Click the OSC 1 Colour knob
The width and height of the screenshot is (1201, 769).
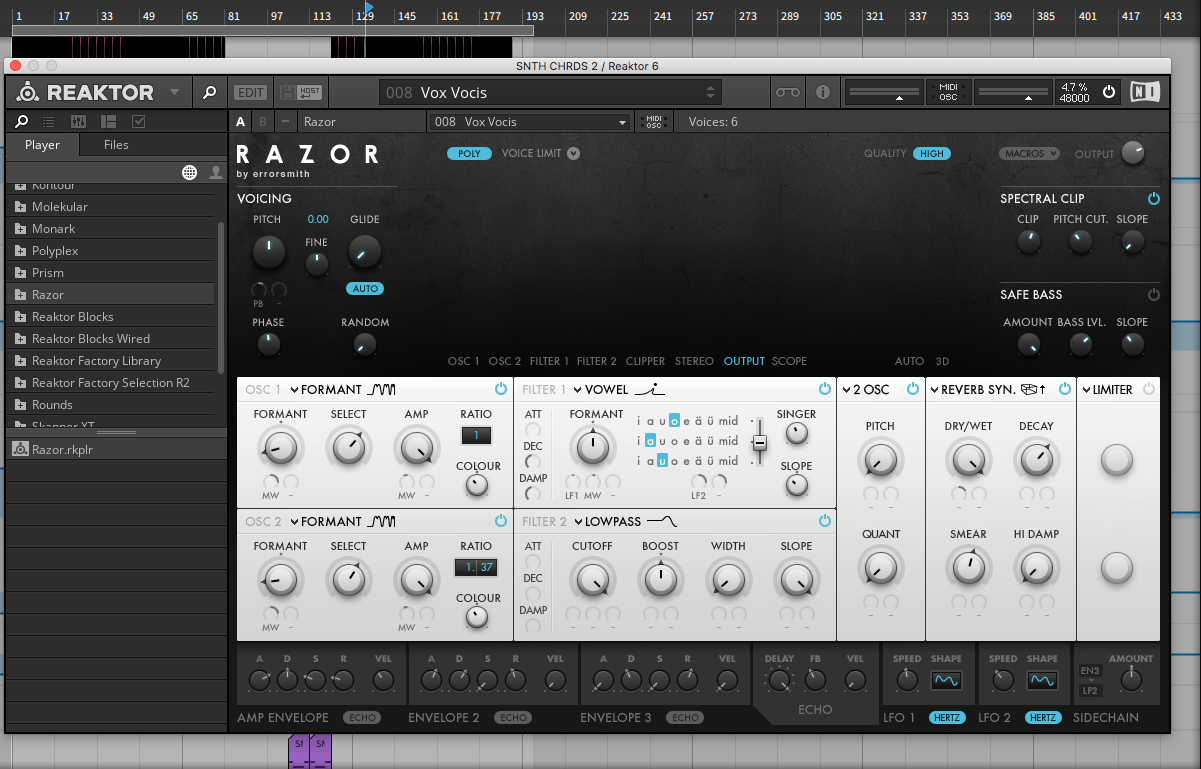pyautogui.click(x=477, y=486)
